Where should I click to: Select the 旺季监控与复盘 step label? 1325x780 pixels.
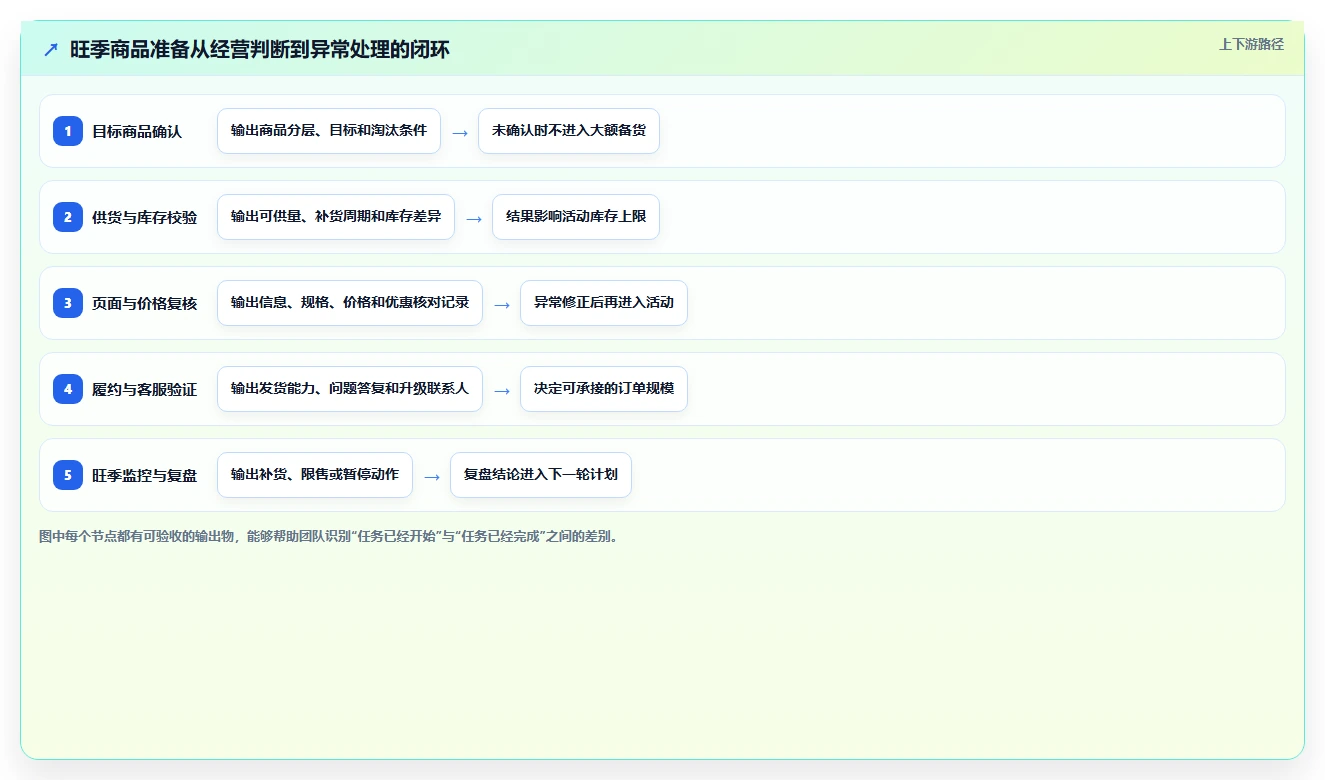[145, 475]
